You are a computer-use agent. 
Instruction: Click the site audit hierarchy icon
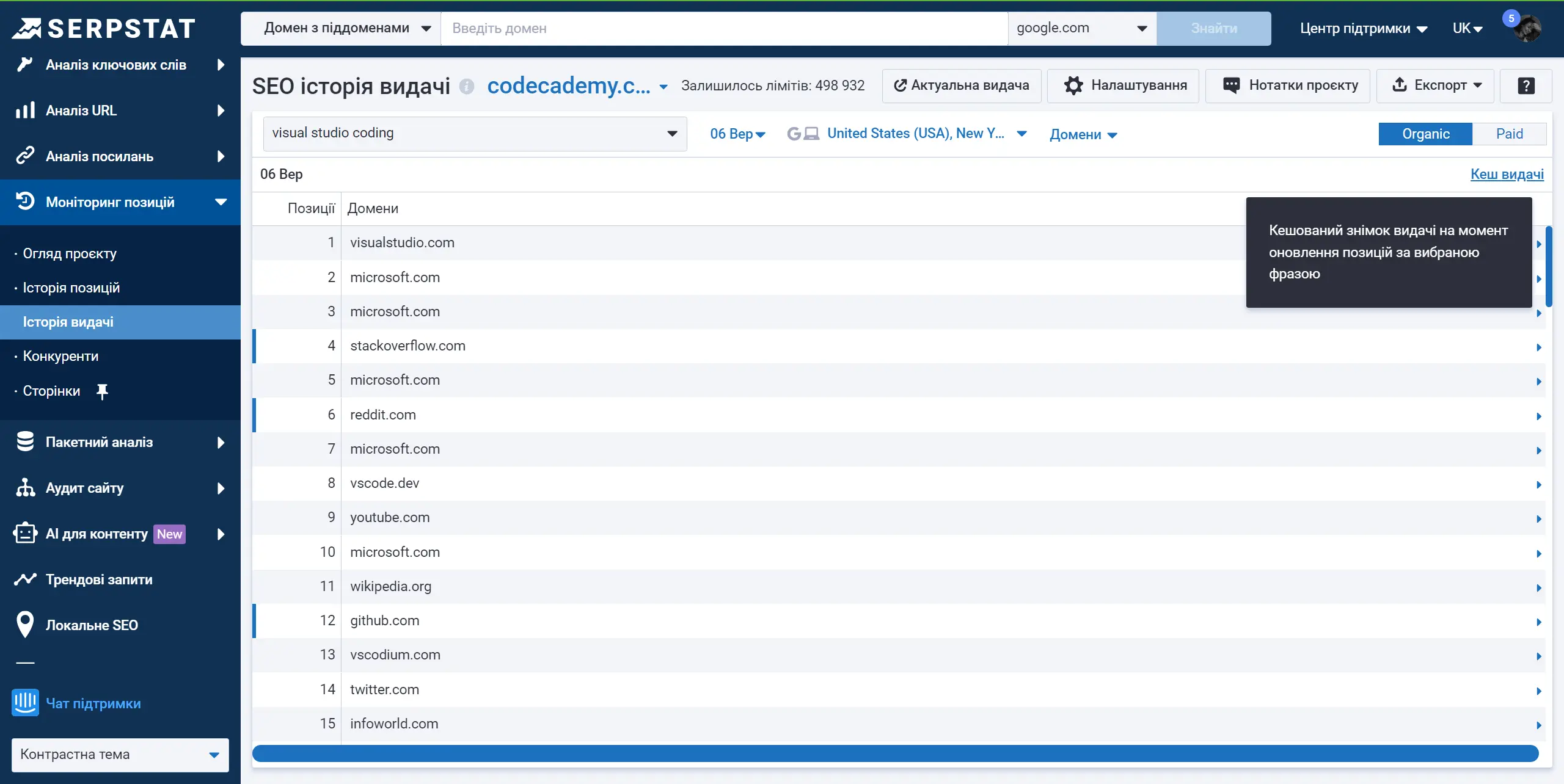tap(25, 488)
